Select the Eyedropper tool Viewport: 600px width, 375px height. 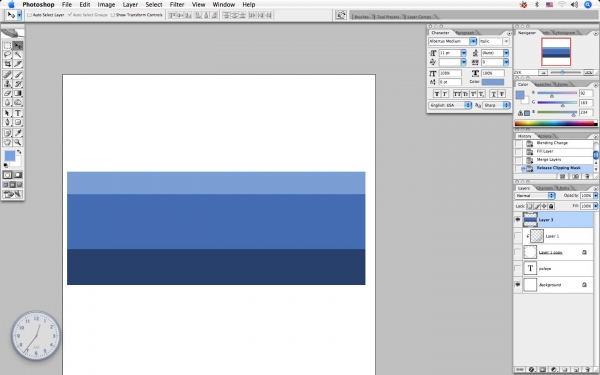(x=18, y=133)
